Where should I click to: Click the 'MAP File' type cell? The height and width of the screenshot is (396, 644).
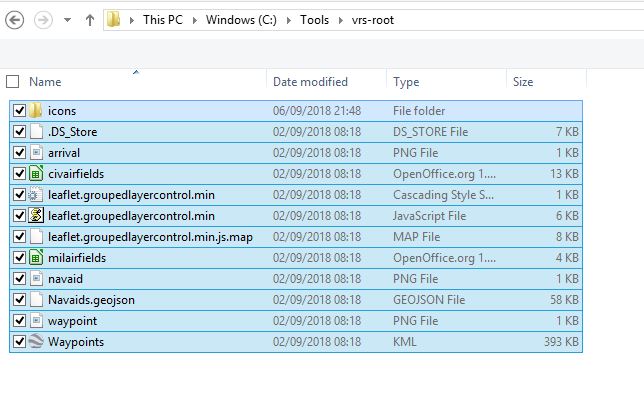pos(416,237)
